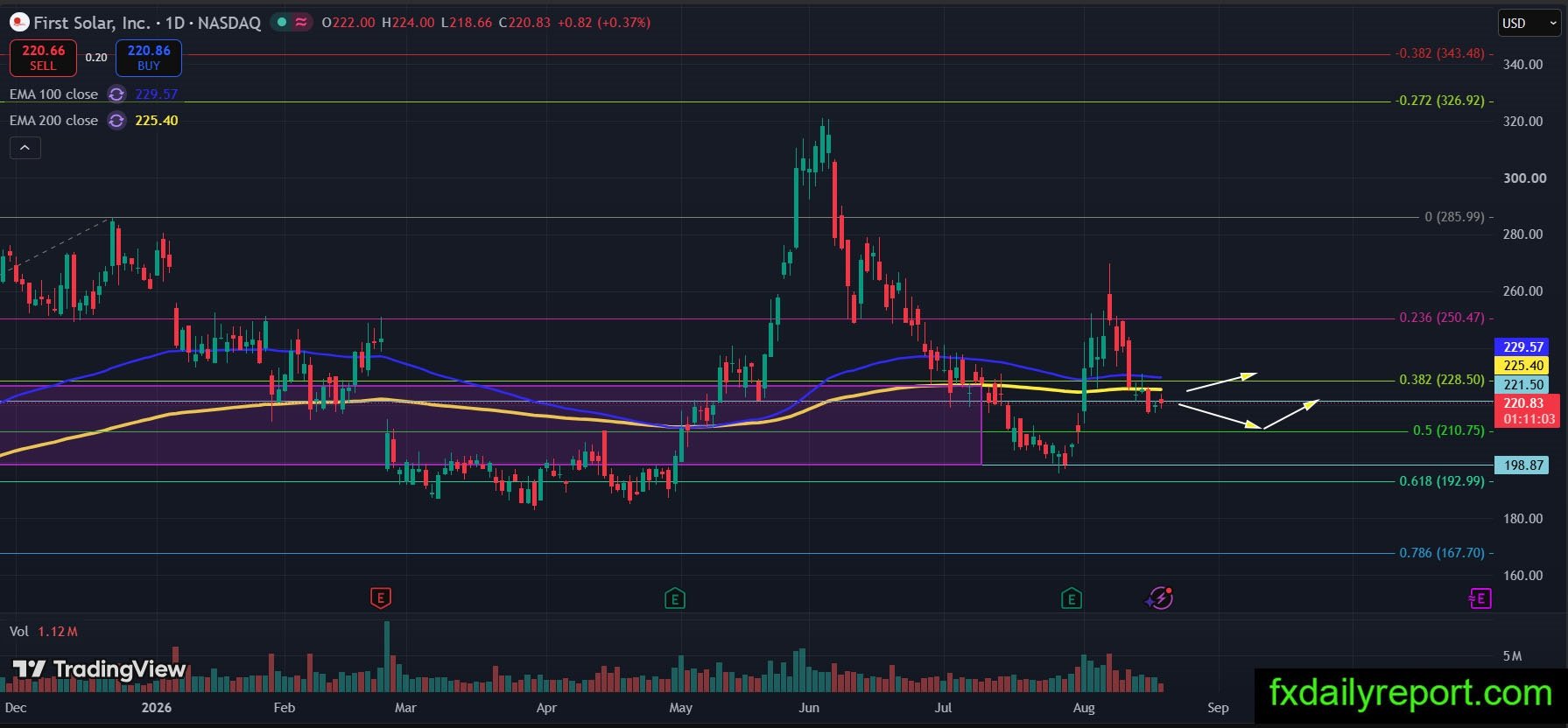This screenshot has width=1568, height=728.
Task: Click the purple upcoming earnings marker
Action: (1480, 598)
